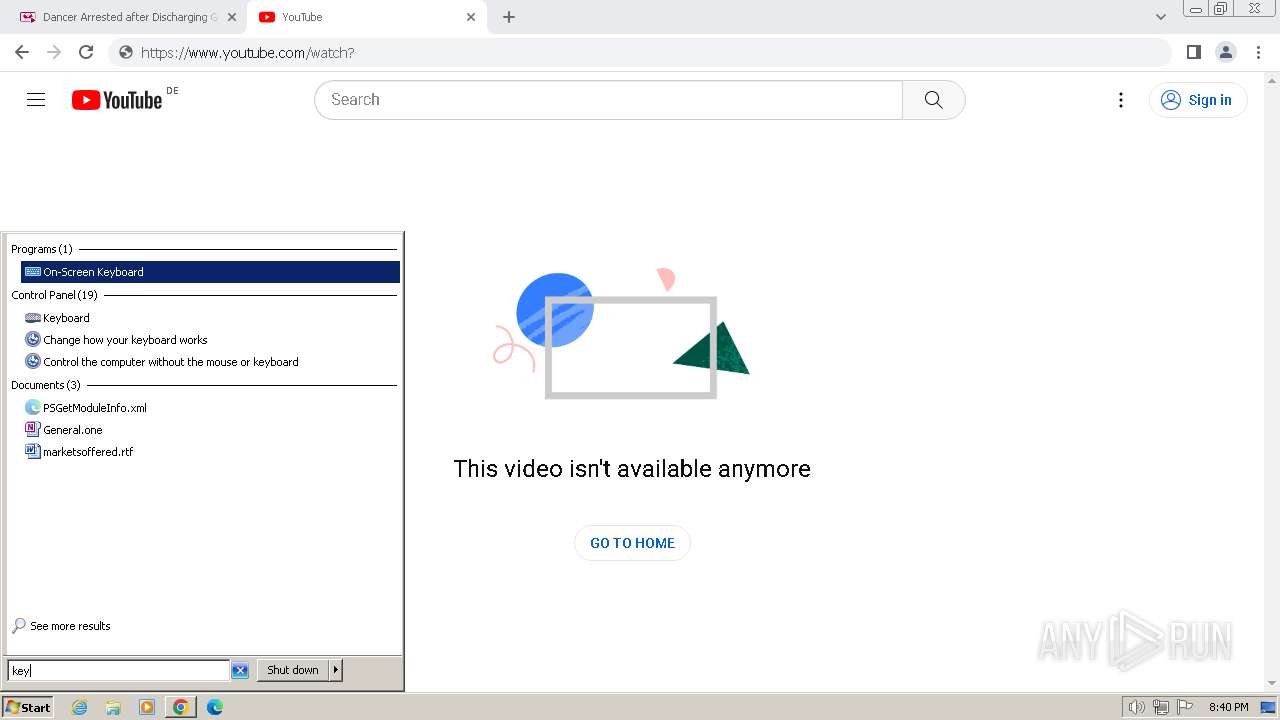View site information lock icon

click(x=125, y=52)
